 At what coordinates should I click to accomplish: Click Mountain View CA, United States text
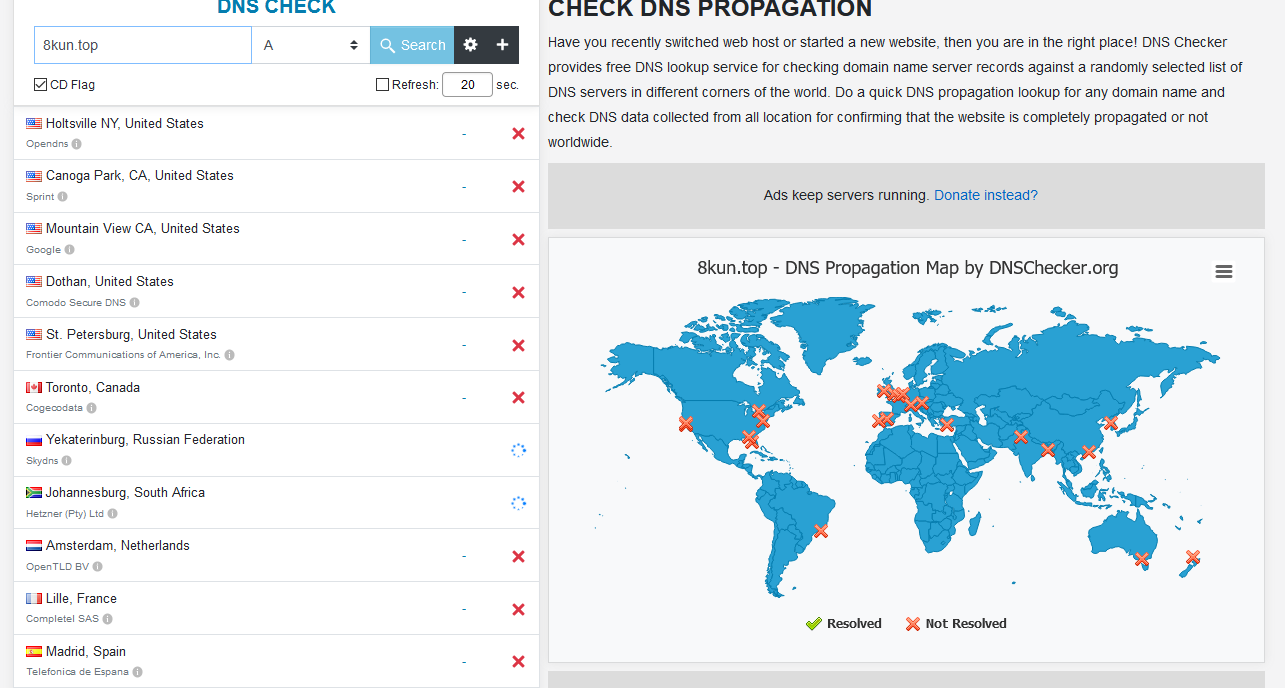[x=143, y=228]
